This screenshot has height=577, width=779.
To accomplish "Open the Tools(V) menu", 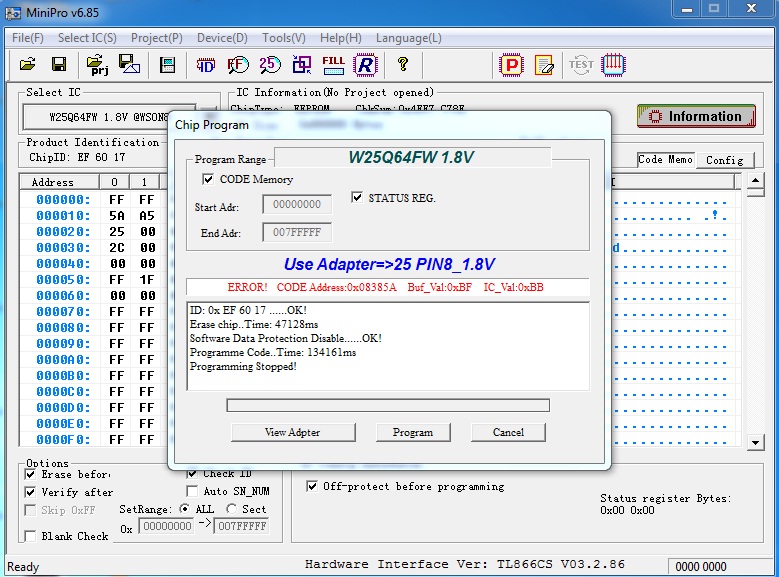I will 284,38.
